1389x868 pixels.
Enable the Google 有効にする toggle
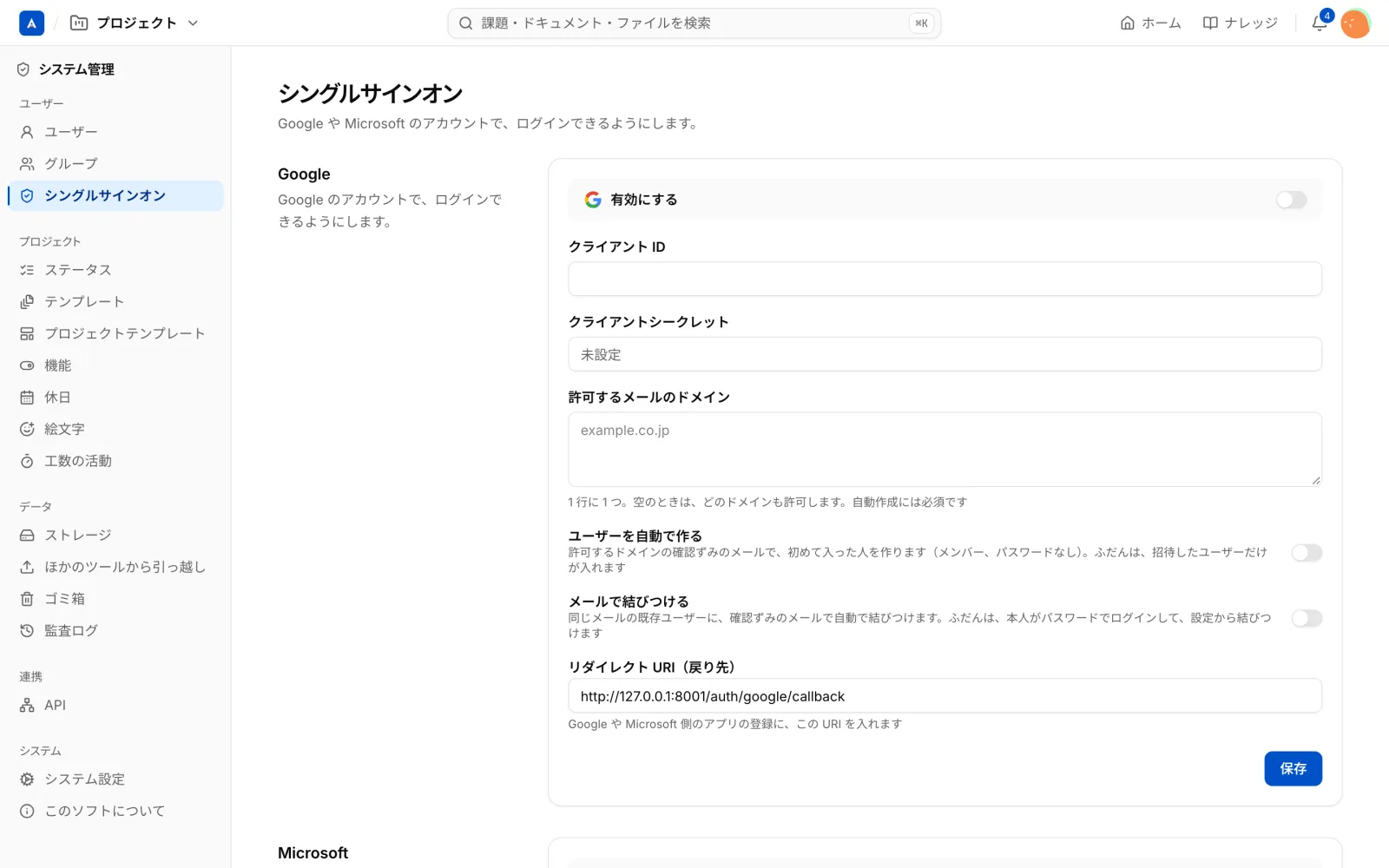[x=1291, y=200]
